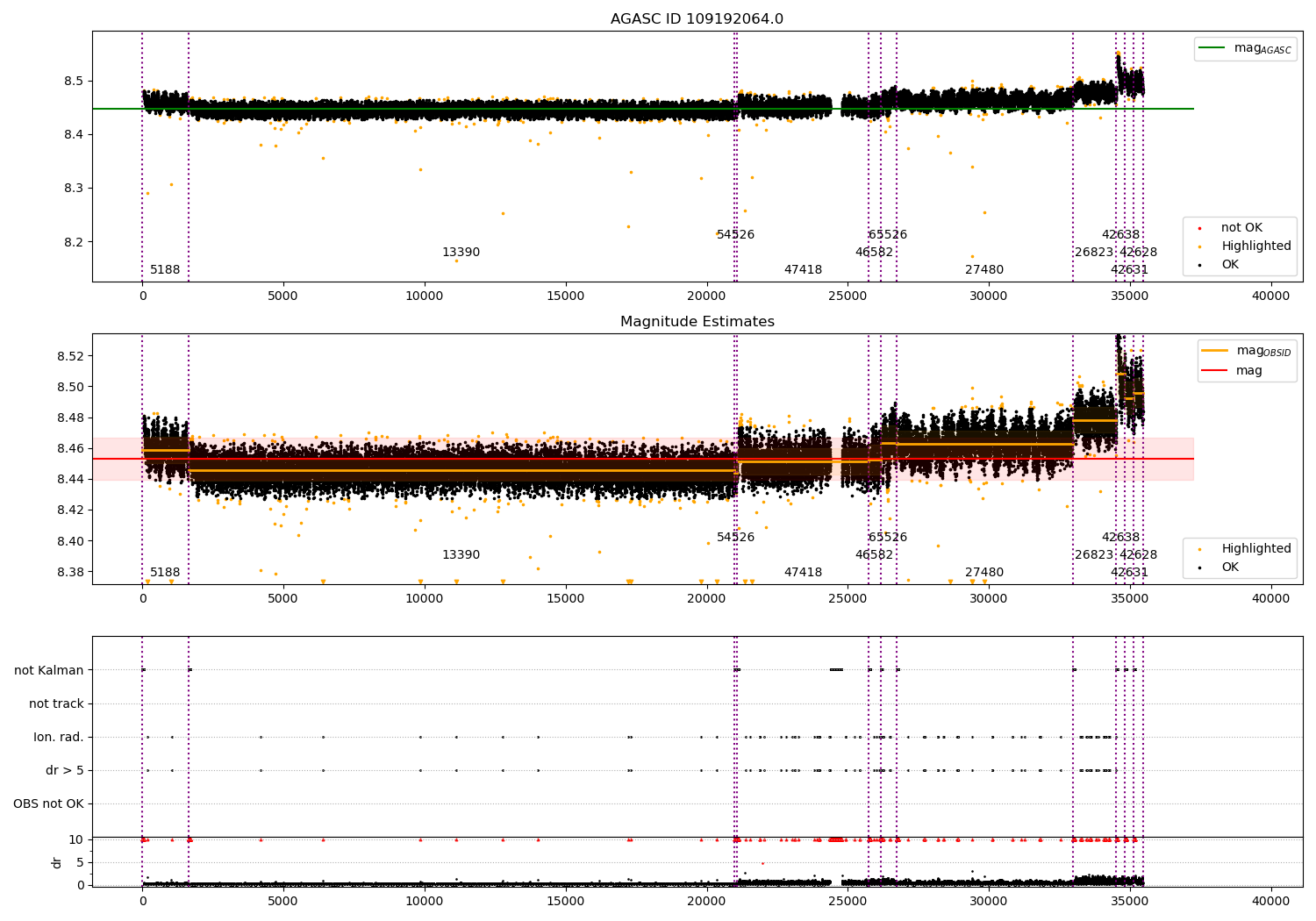This screenshot has height=921, width=1316.
Task: Click OBSID label 27480 in top plot
Action: [984, 270]
